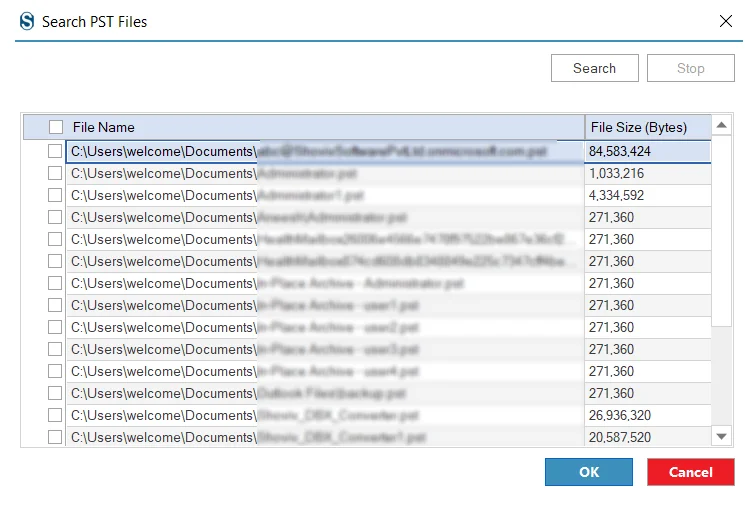Check the box for the 1,033,216-byte file
The width and height of the screenshot is (753, 506).
pyautogui.click(x=55, y=173)
